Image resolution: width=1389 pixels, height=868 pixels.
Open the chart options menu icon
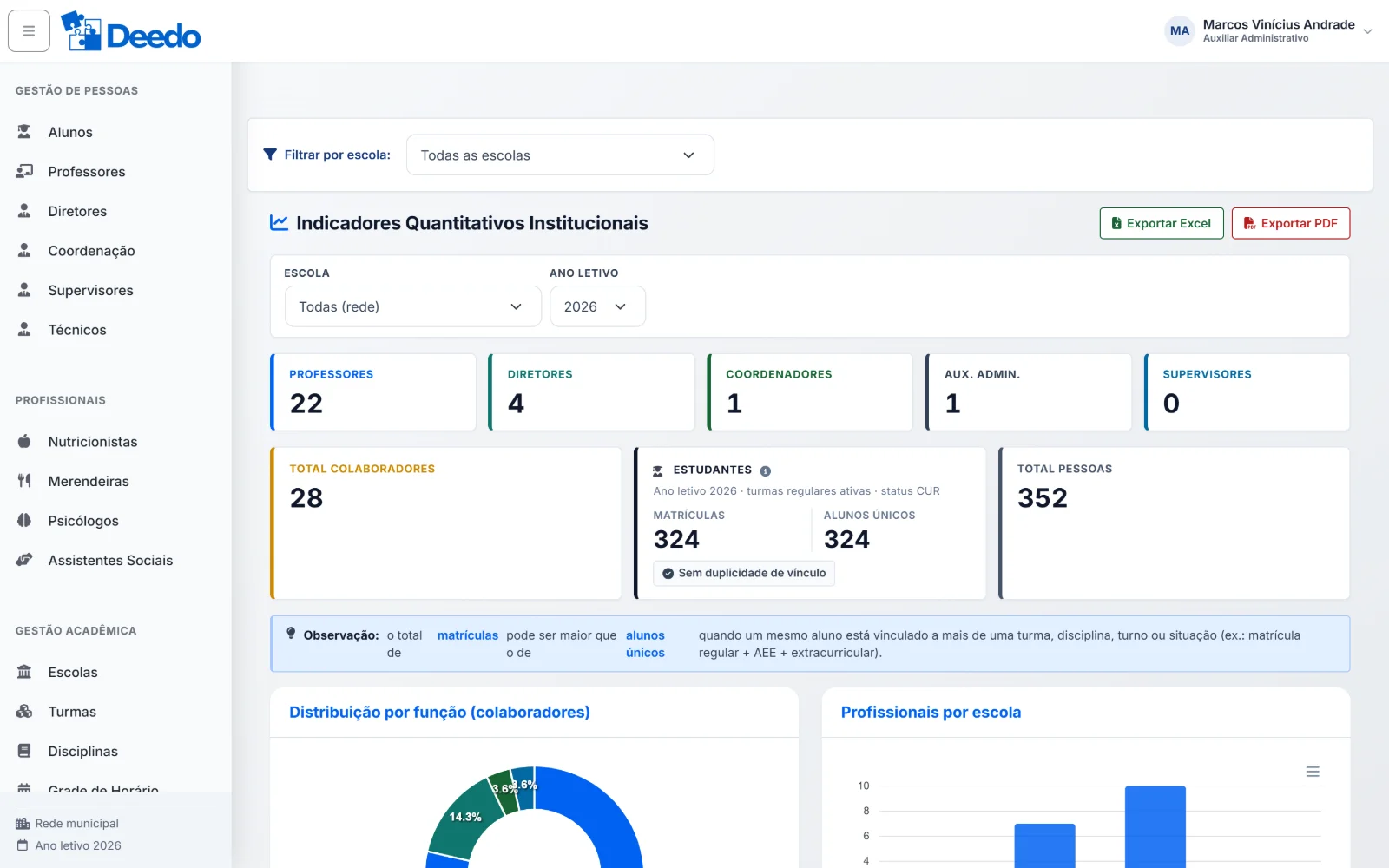coord(1313,772)
